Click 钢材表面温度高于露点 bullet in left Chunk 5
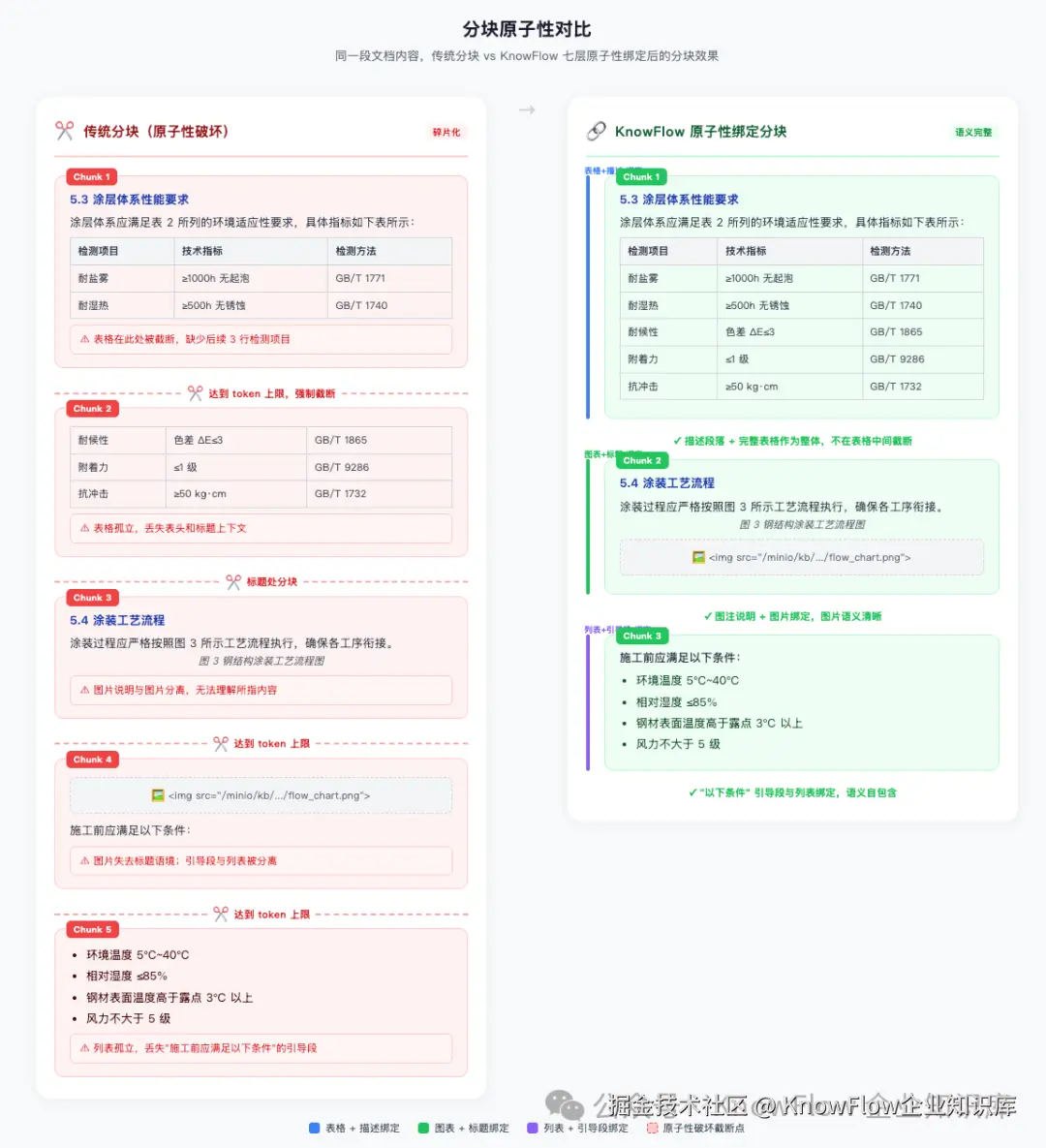1046x1148 pixels. click(x=169, y=997)
